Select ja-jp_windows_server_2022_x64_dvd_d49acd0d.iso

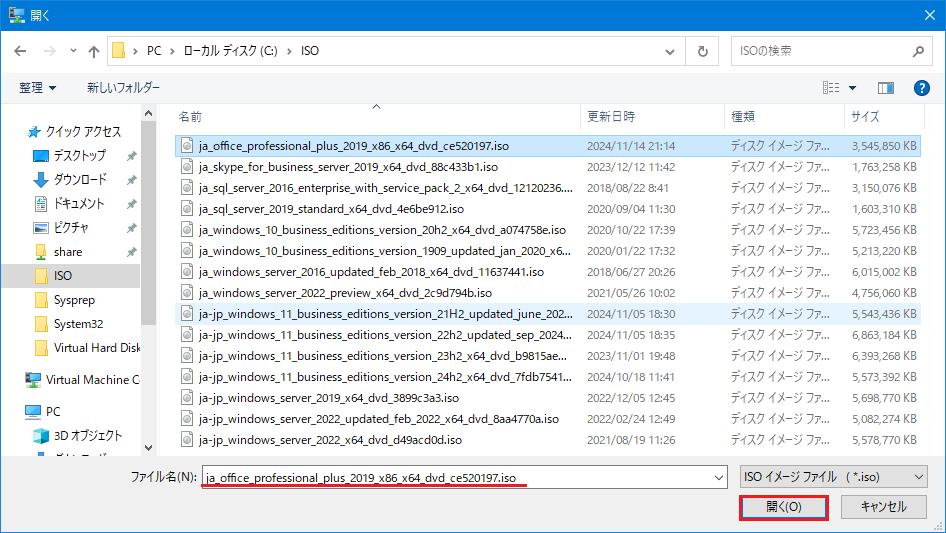(x=548, y=440)
